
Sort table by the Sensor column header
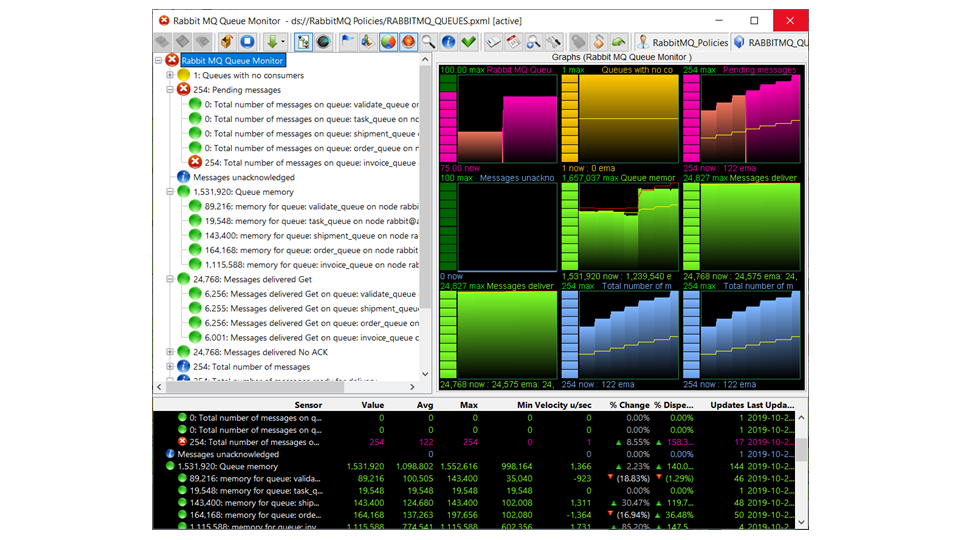pos(308,405)
